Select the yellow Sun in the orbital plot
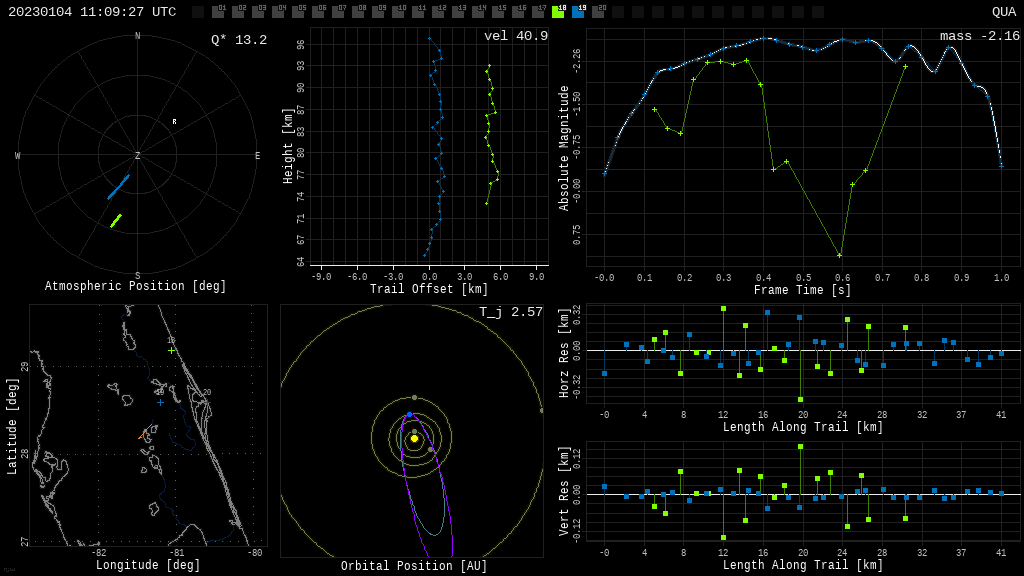1024x576 pixels. click(414, 438)
